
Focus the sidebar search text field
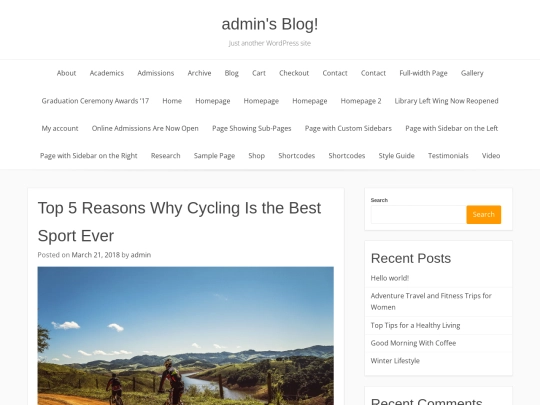[419, 215]
